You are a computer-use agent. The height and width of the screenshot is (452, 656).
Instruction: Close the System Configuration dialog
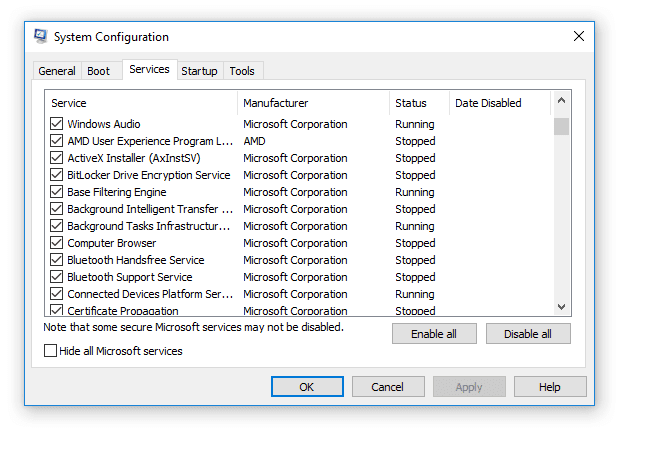pos(579,36)
